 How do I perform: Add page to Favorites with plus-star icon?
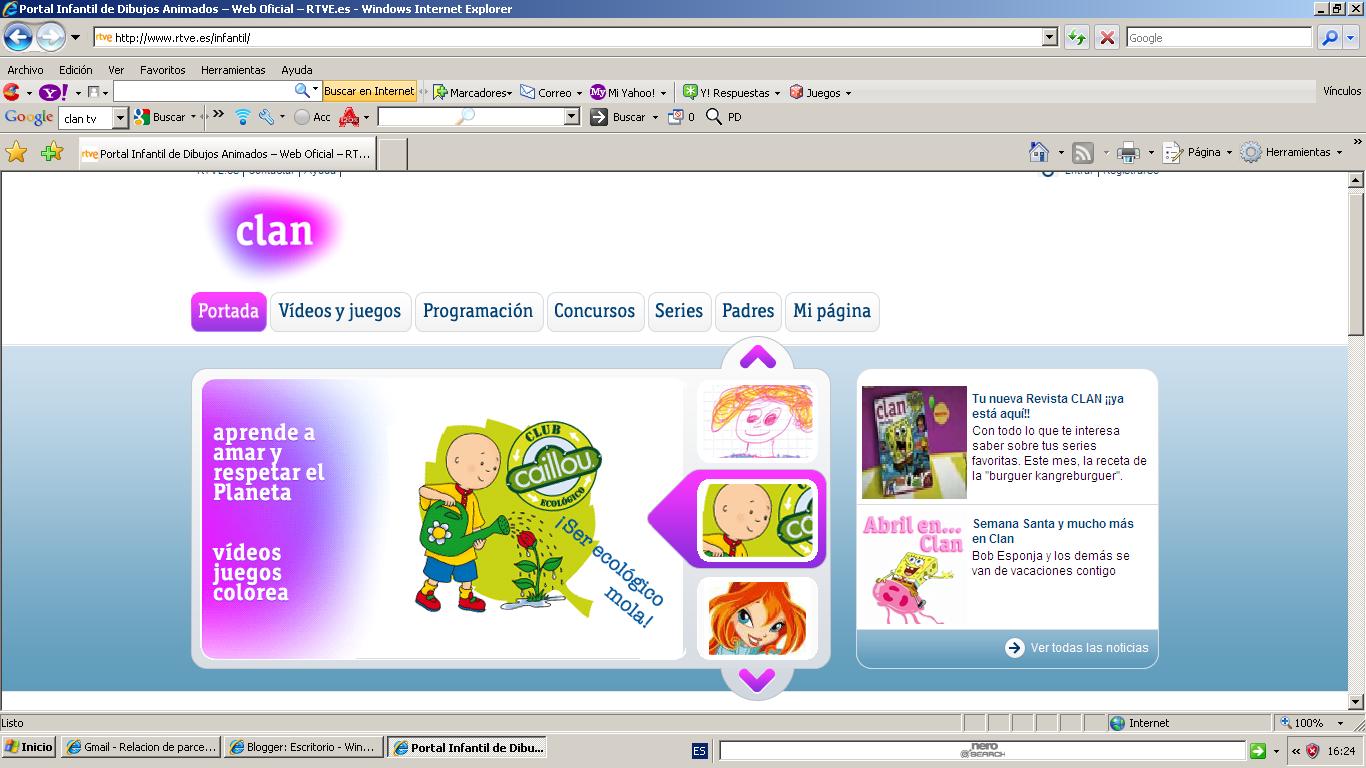(52, 152)
